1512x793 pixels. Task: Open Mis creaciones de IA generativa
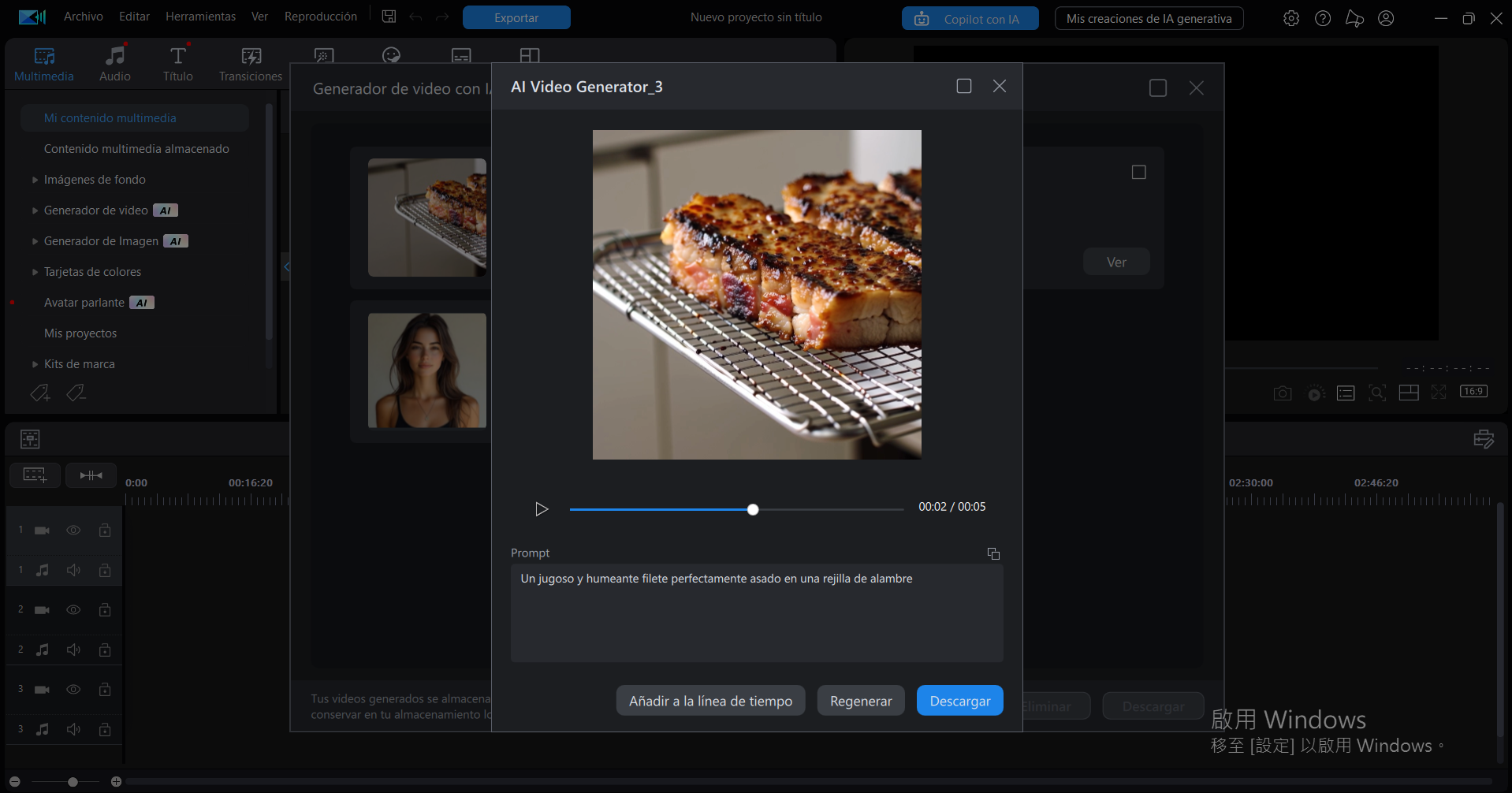click(x=1149, y=18)
